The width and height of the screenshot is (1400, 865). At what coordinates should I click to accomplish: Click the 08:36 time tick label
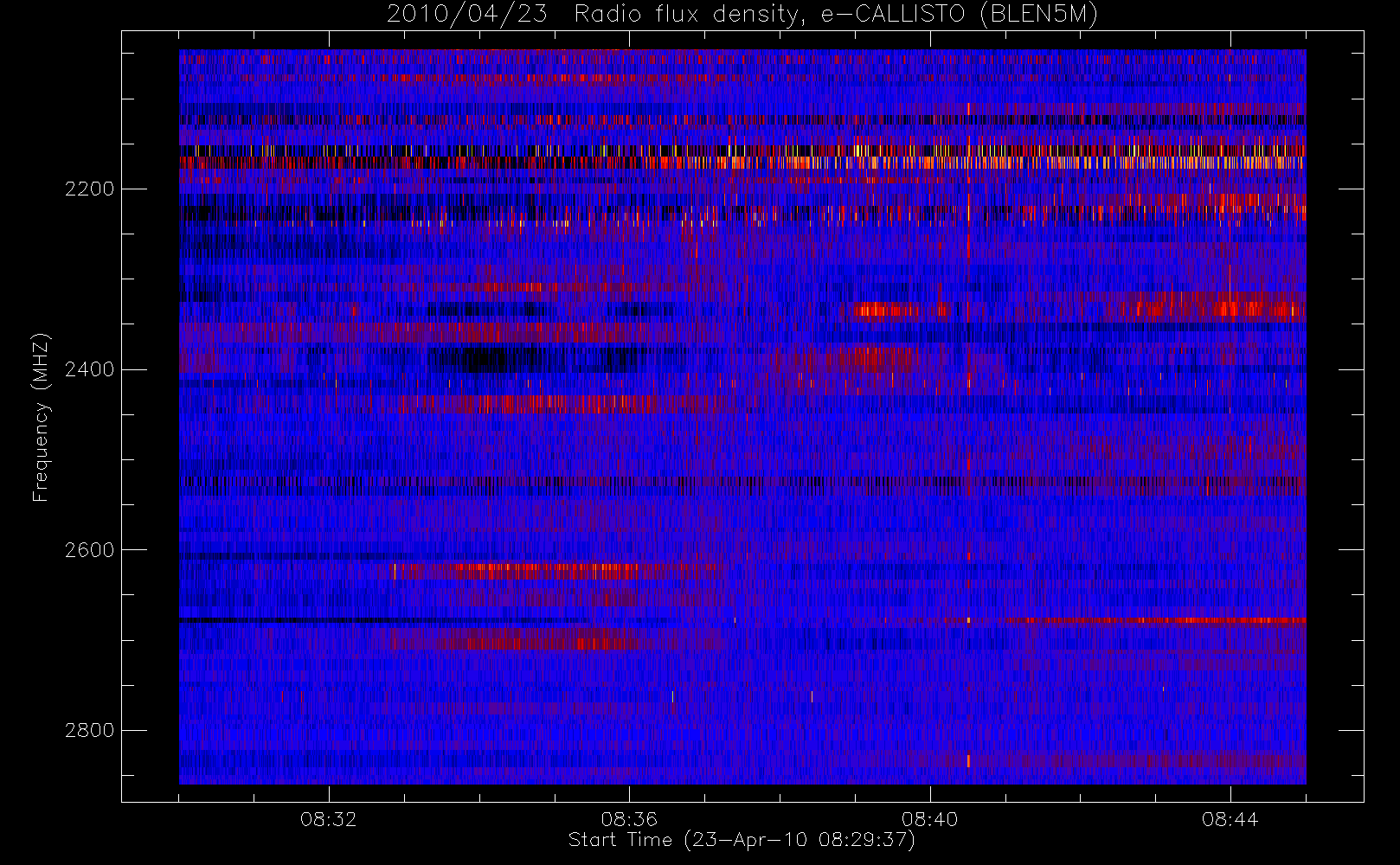(x=629, y=819)
